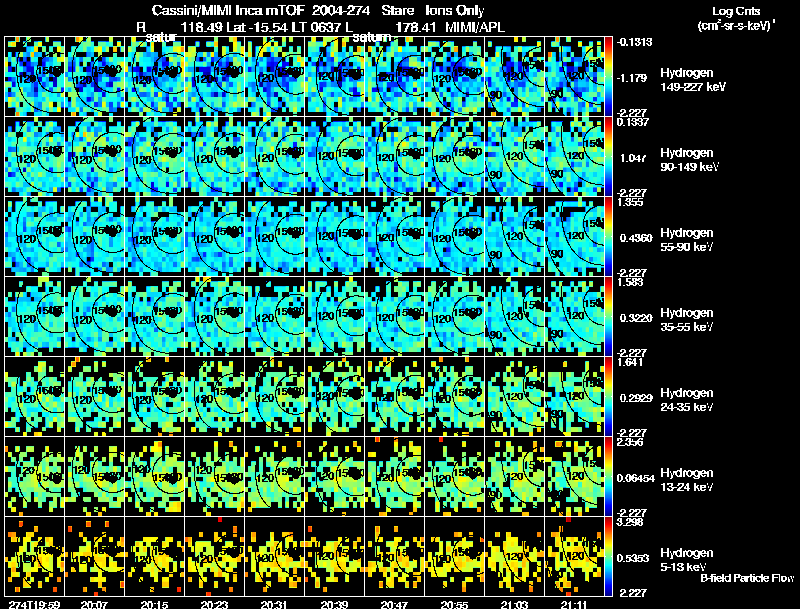Click the '21:11' time label
The image size is (800, 609).
574,604
